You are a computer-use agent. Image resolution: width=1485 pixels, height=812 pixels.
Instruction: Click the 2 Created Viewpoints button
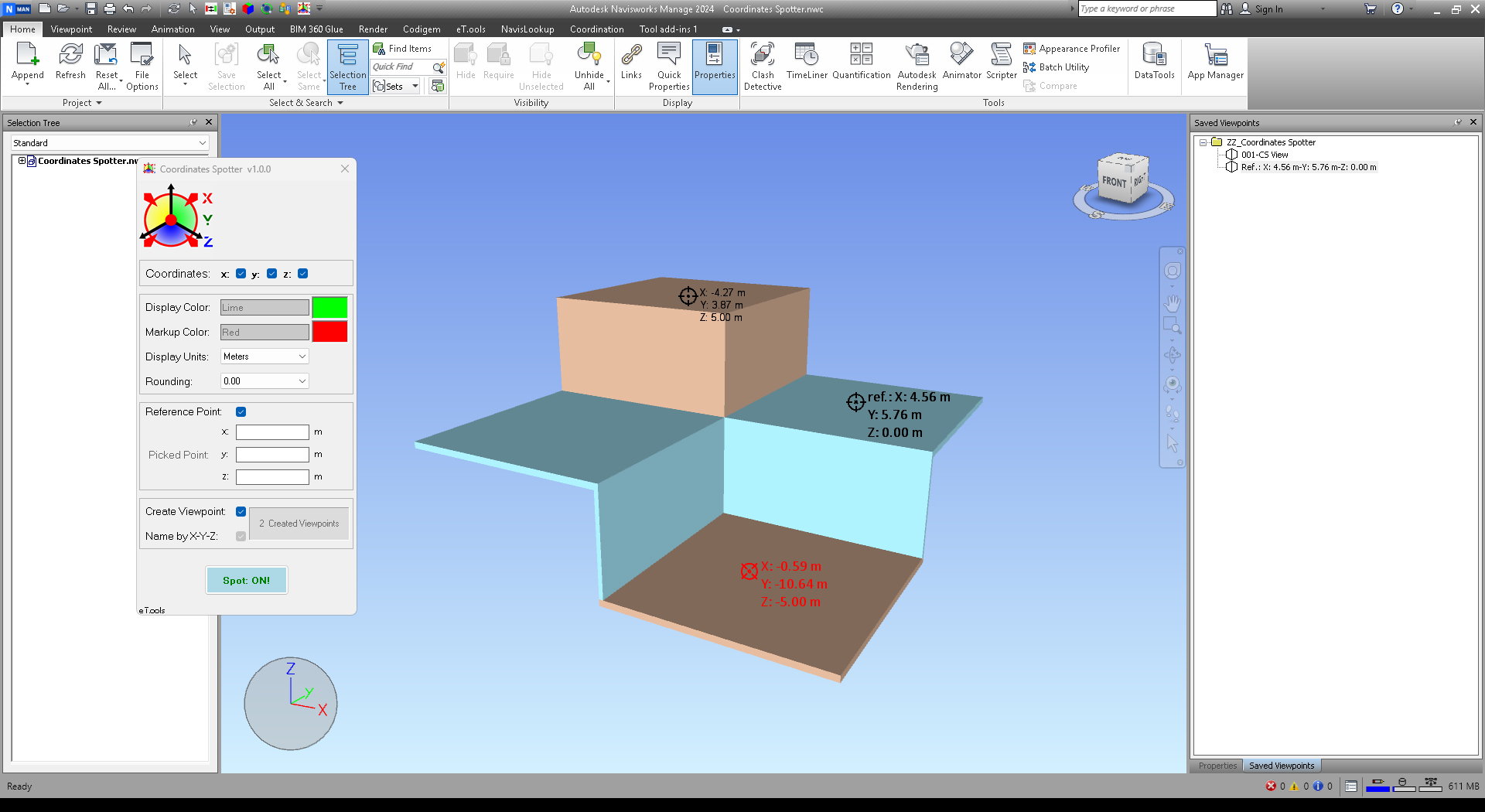tap(299, 524)
